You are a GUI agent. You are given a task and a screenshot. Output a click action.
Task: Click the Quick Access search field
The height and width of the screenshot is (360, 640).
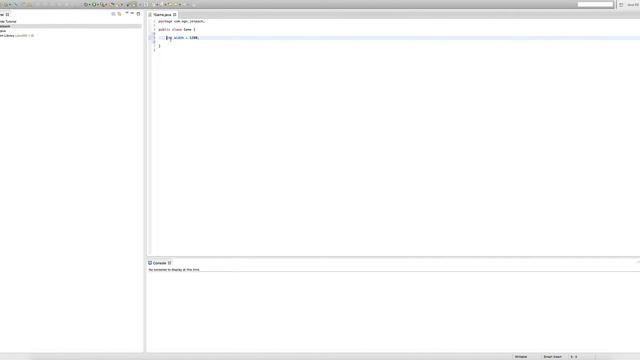(x=595, y=4)
